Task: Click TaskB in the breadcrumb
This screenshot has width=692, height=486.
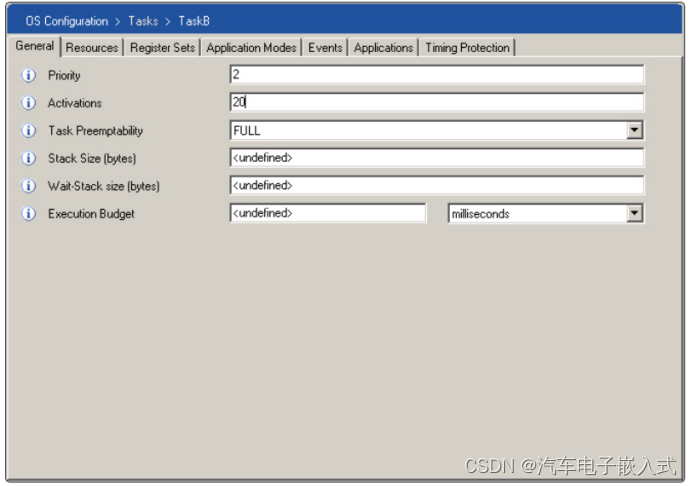Action: point(194,21)
